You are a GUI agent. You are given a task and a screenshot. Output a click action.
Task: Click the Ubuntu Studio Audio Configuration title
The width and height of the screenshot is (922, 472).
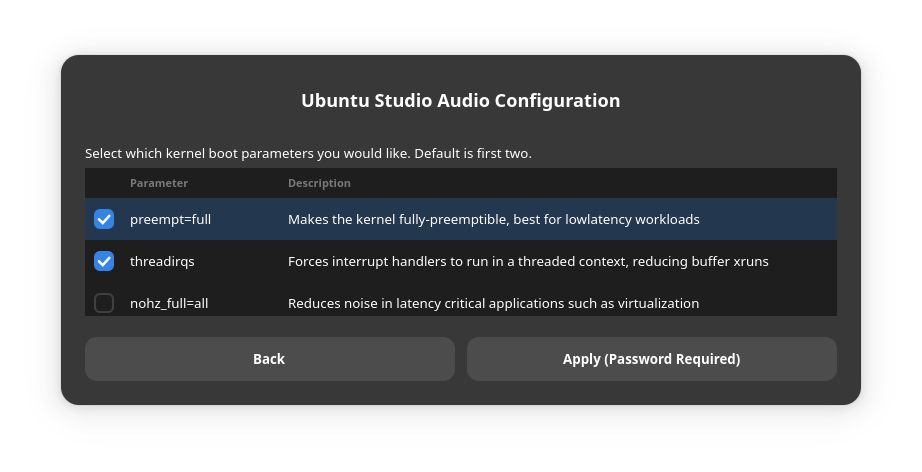[x=461, y=101]
